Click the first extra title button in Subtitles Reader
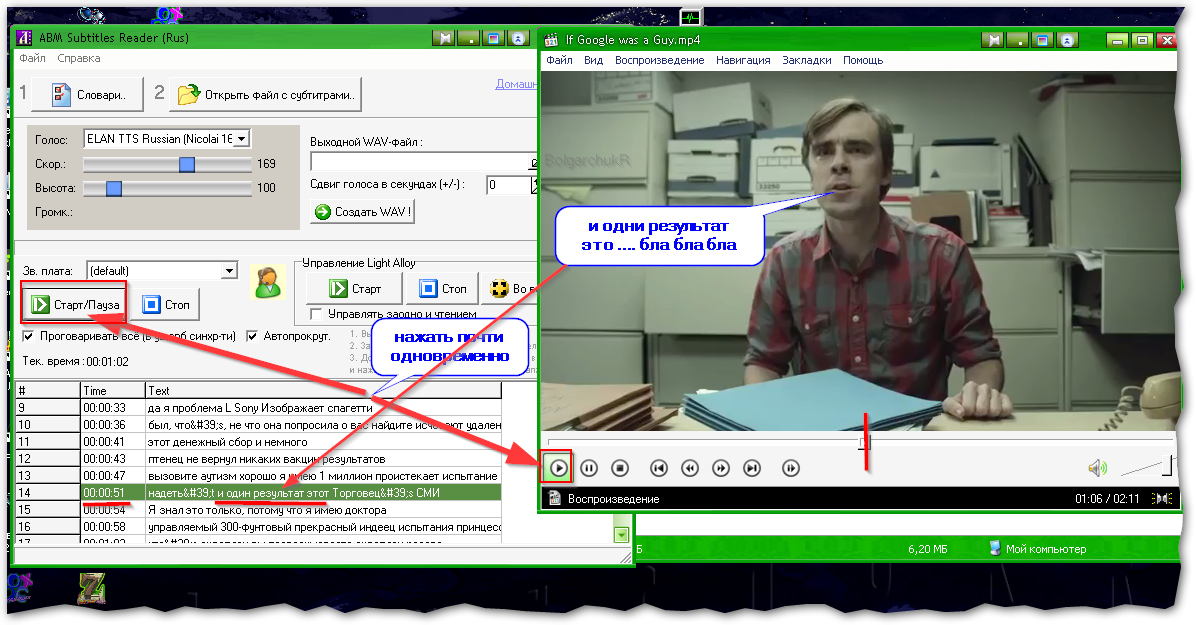The width and height of the screenshot is (1196, 625). (443, 38)
